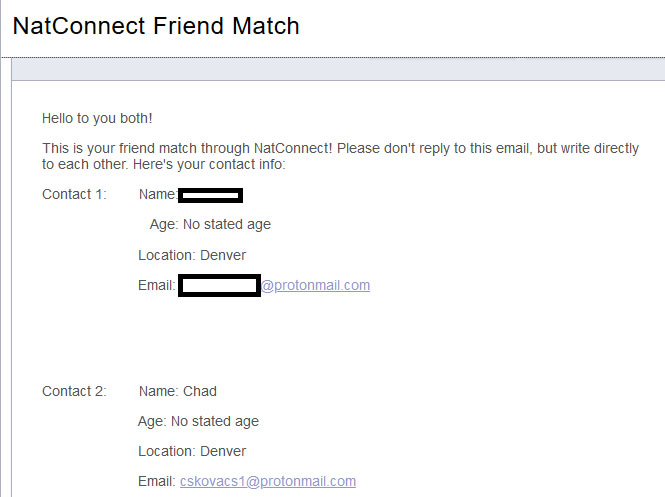This screenshot has height=497, width=665.
Task: Click the redacted name box for Contact 1
Action: click(x=210, y=195)
